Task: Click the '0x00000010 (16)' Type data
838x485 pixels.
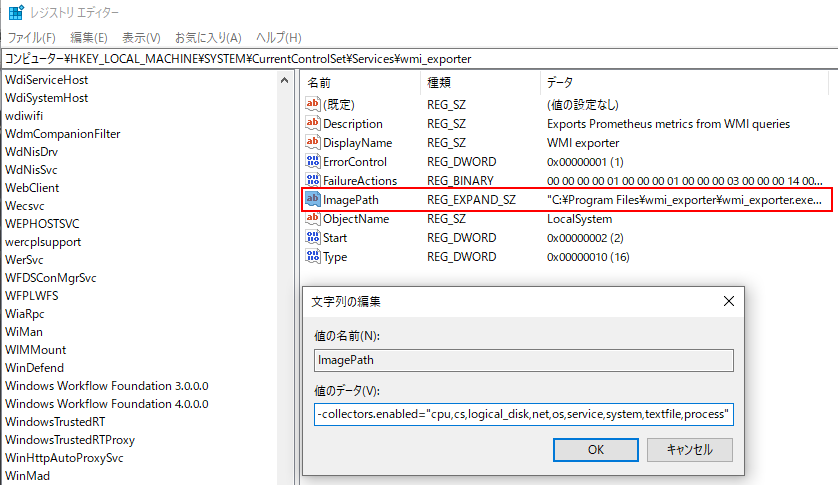Action: pyautogui.click(x=588, y=257)
